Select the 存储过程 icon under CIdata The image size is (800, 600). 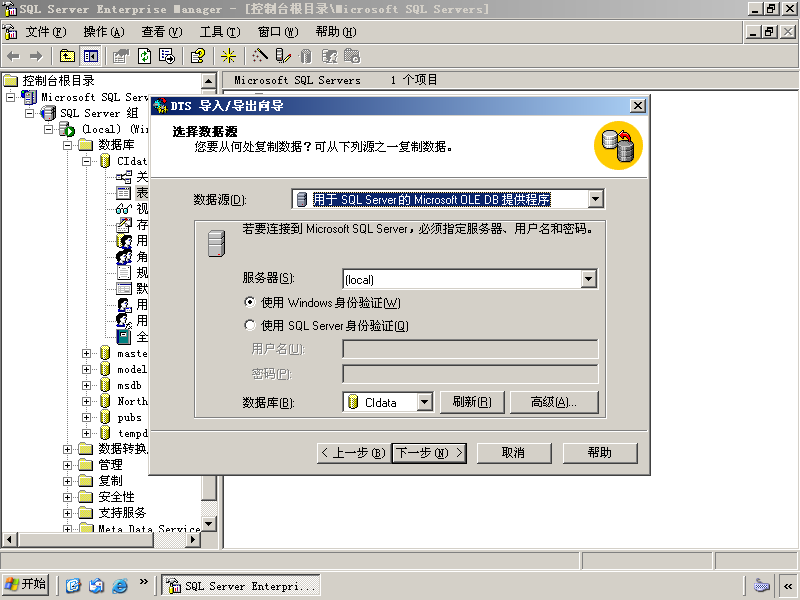(x=123, y=224)
